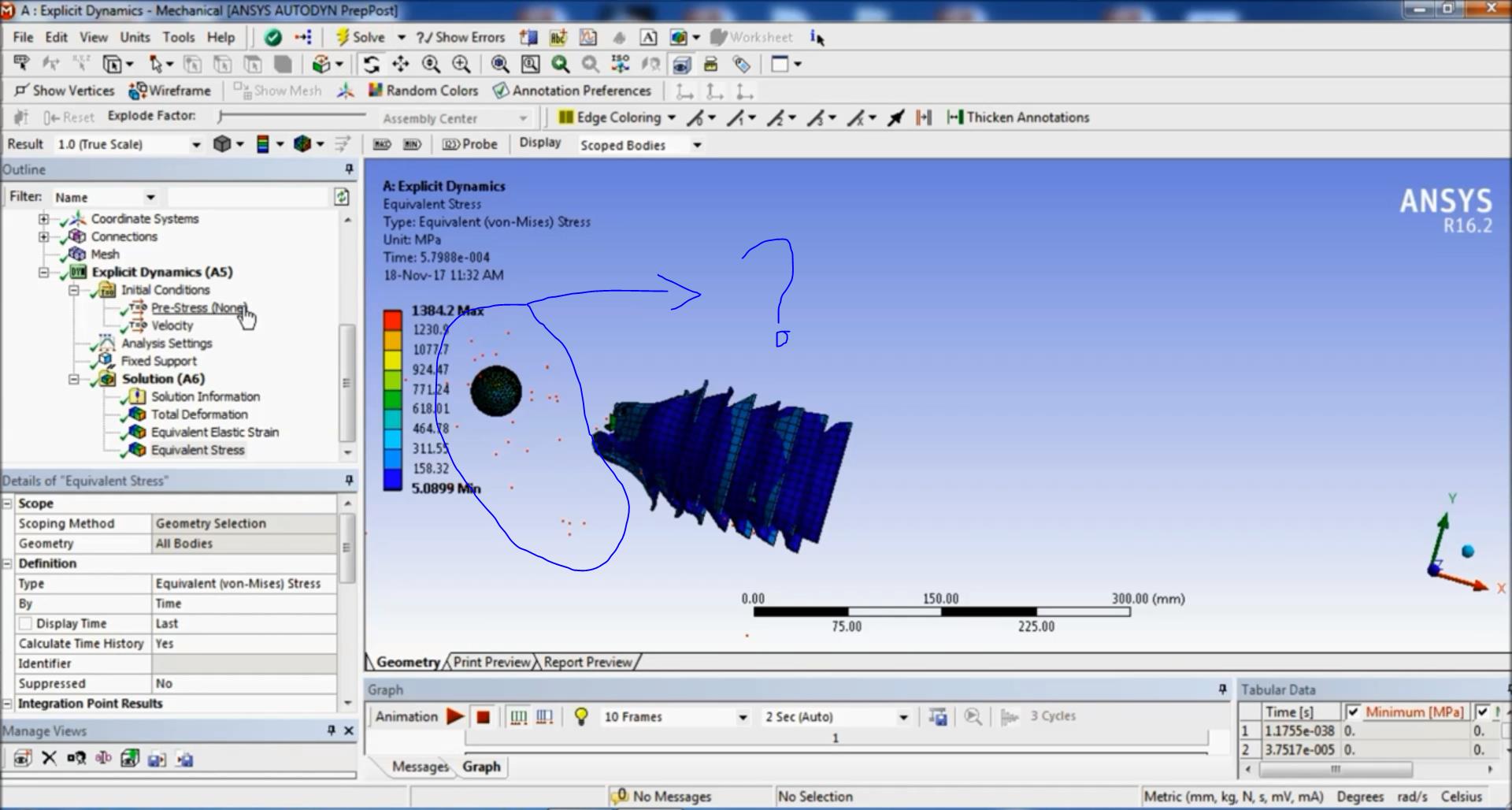
Task: Play the animation
Action: pos(454,716)
